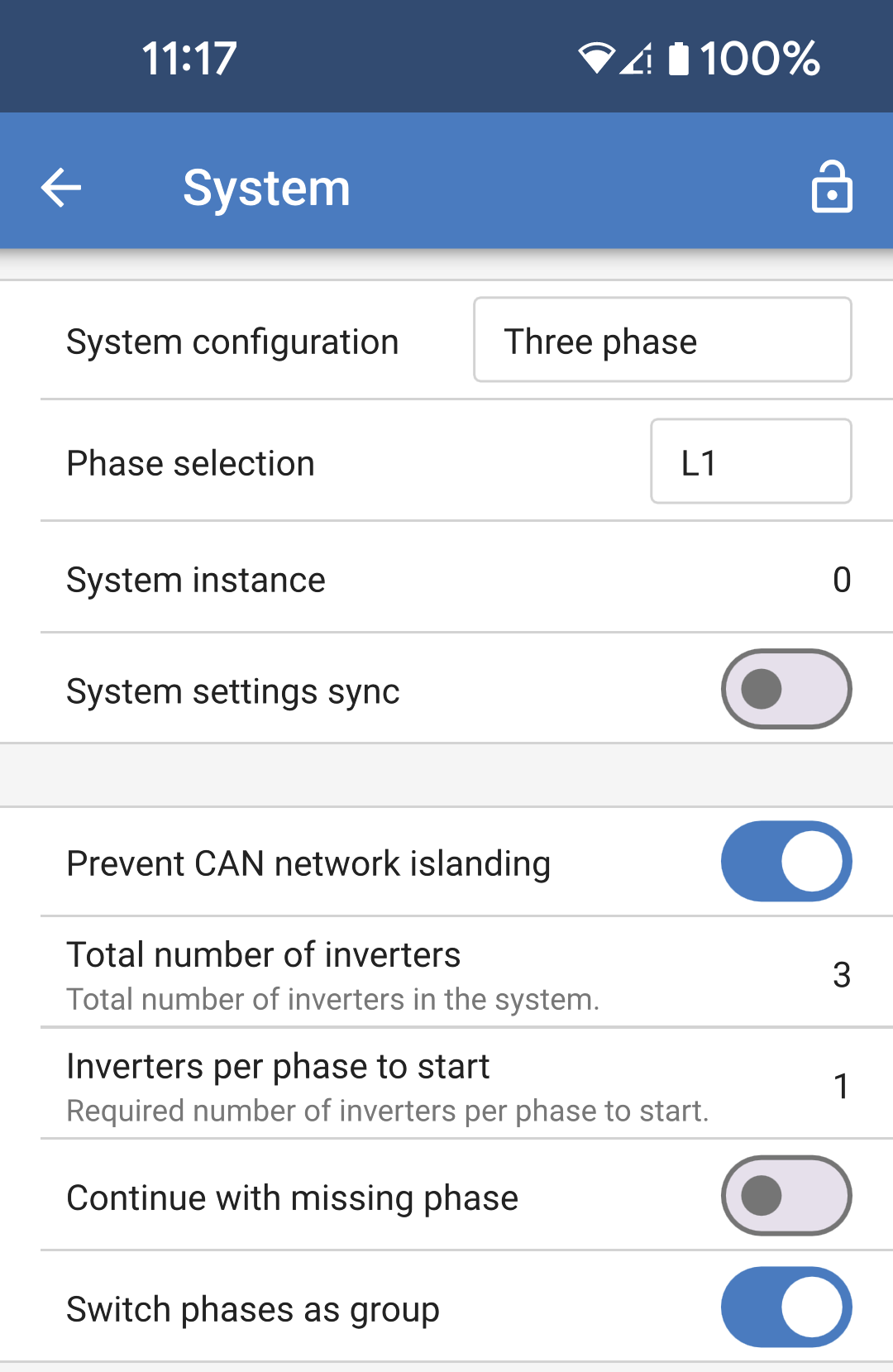
Task: Tap the cellular signal icon
Action: tap(636, 58)
